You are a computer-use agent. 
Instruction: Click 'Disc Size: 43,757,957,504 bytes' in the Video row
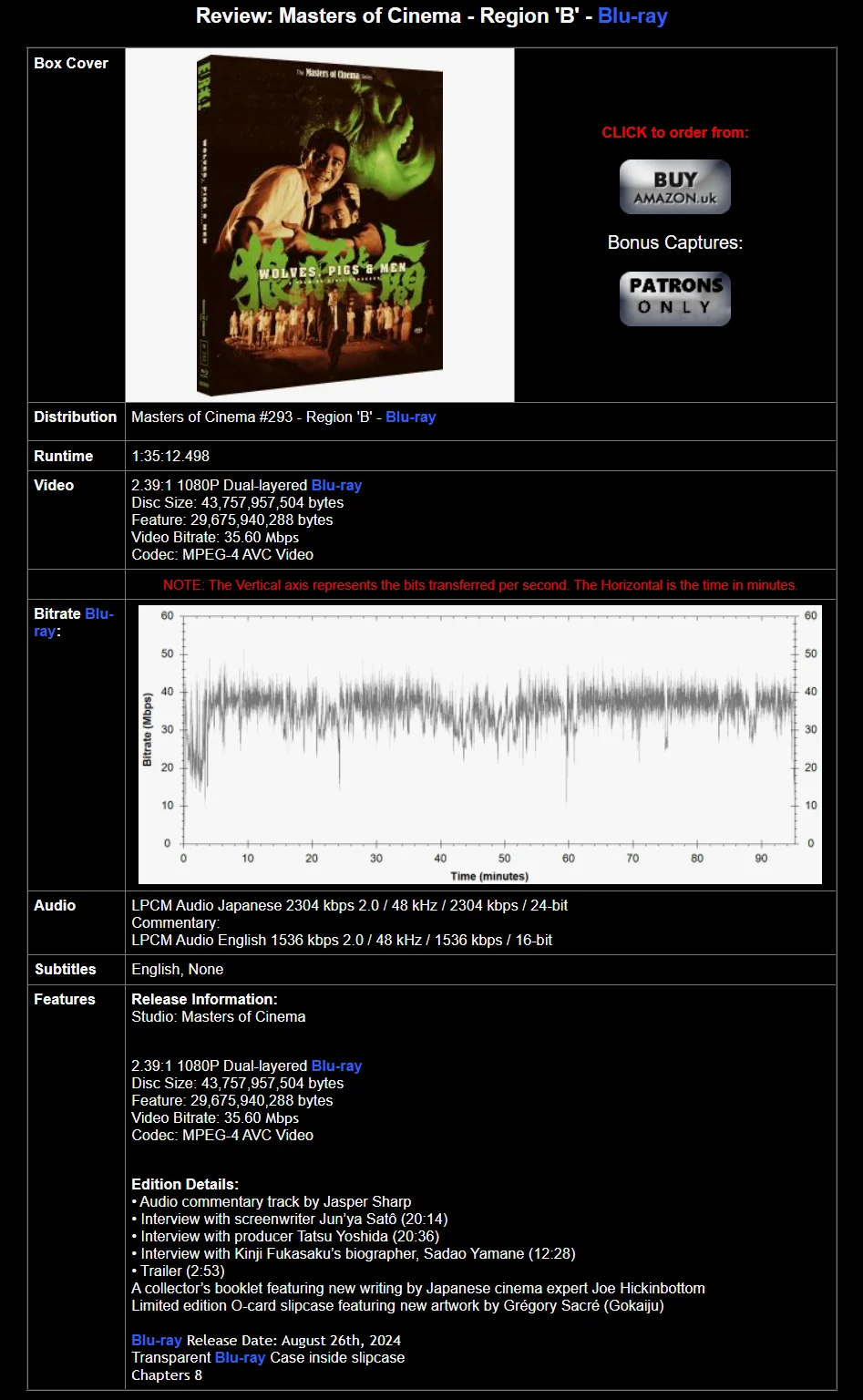click(238, 502)
